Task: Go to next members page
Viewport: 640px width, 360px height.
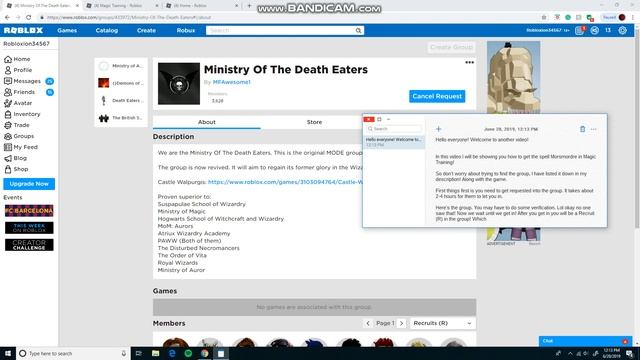Action: pos(402,323)
